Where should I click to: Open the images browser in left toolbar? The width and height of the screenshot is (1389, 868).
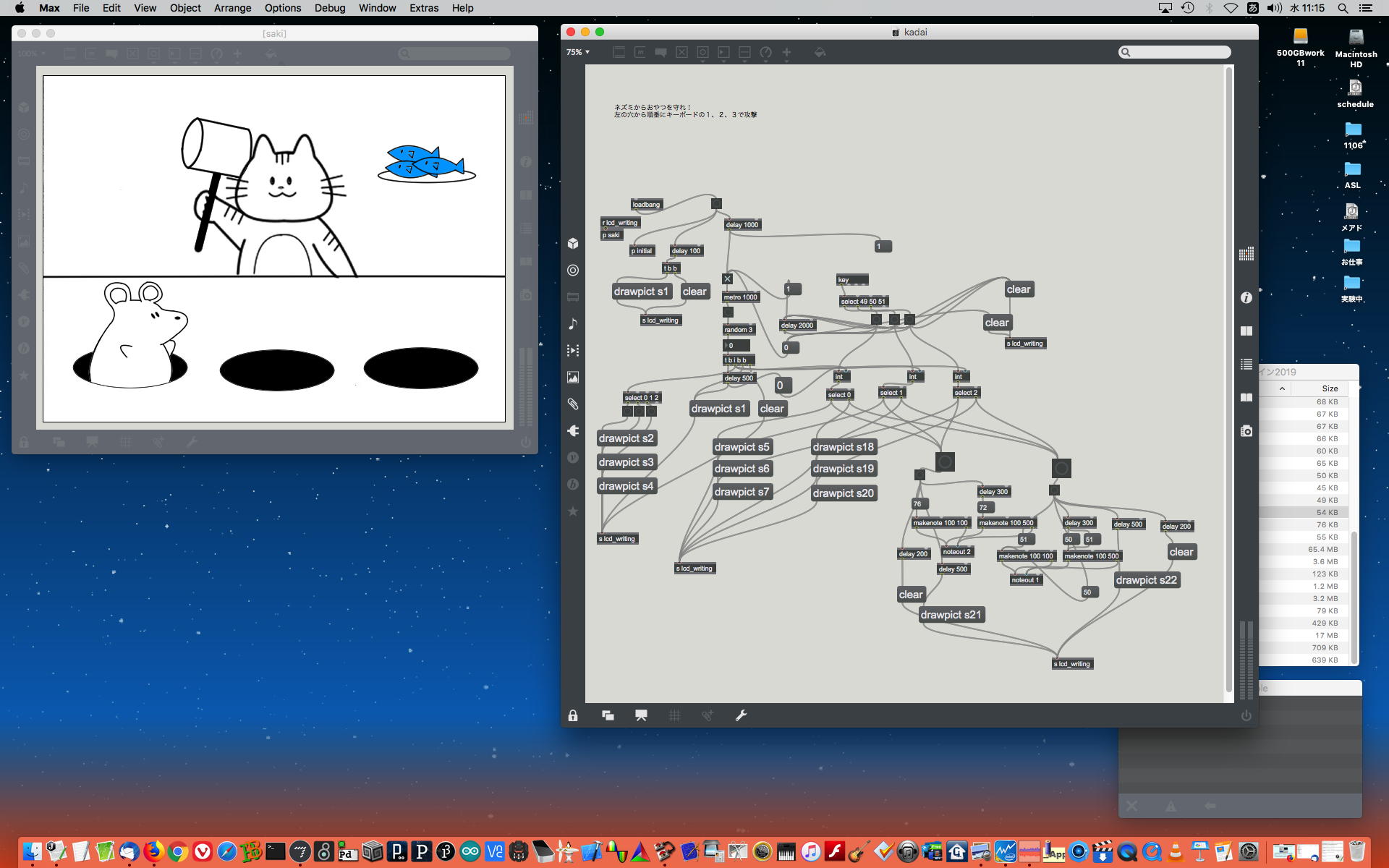573,378
